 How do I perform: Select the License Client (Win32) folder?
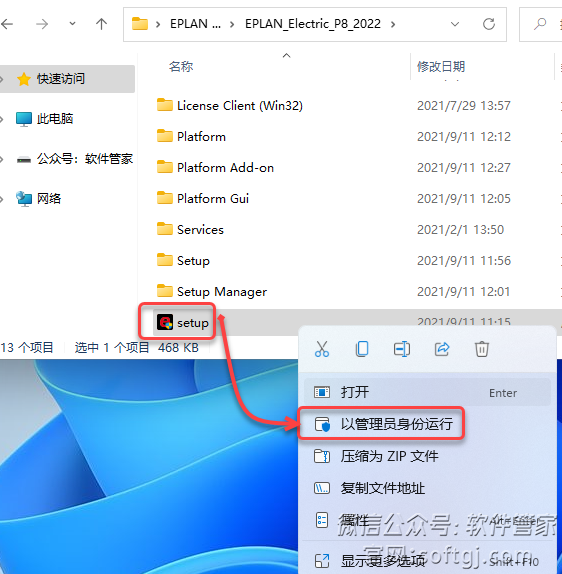240,106
